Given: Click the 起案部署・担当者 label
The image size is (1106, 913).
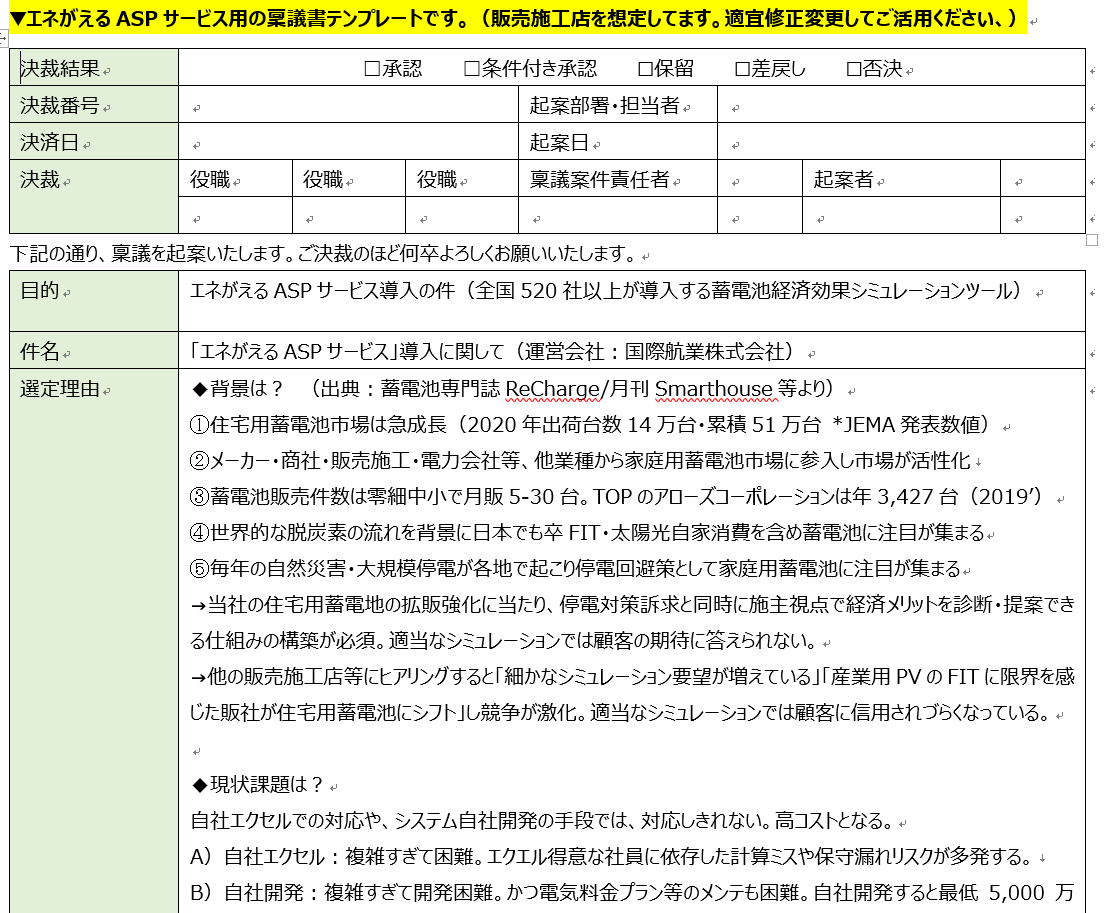Looking at the screenshot, I should (x=605, y=105).
